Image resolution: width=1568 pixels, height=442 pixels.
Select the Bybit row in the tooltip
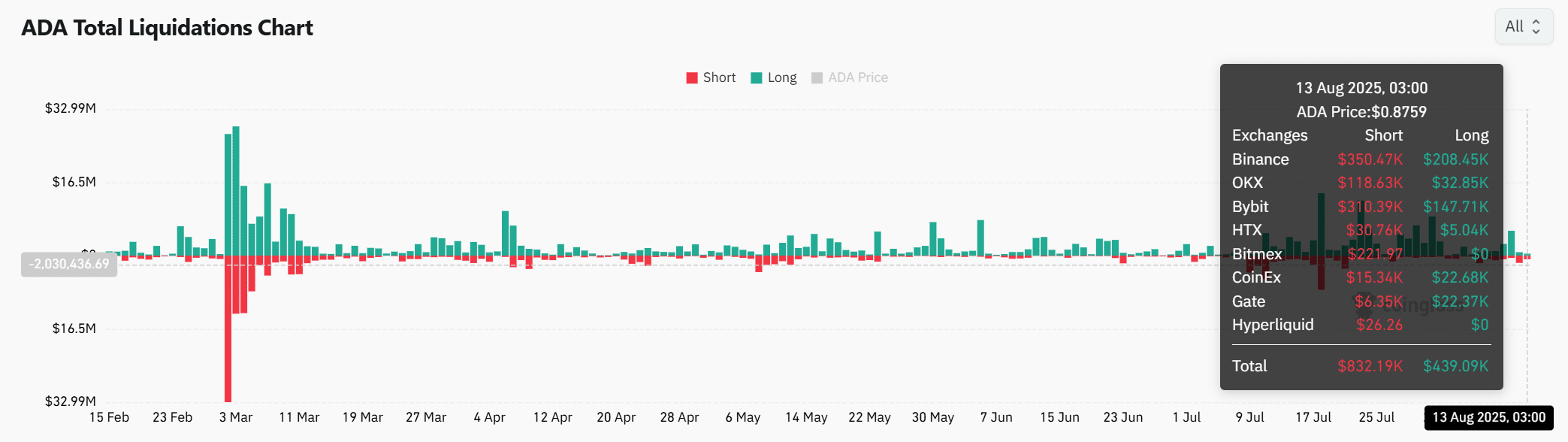(x=1360, y=207)
